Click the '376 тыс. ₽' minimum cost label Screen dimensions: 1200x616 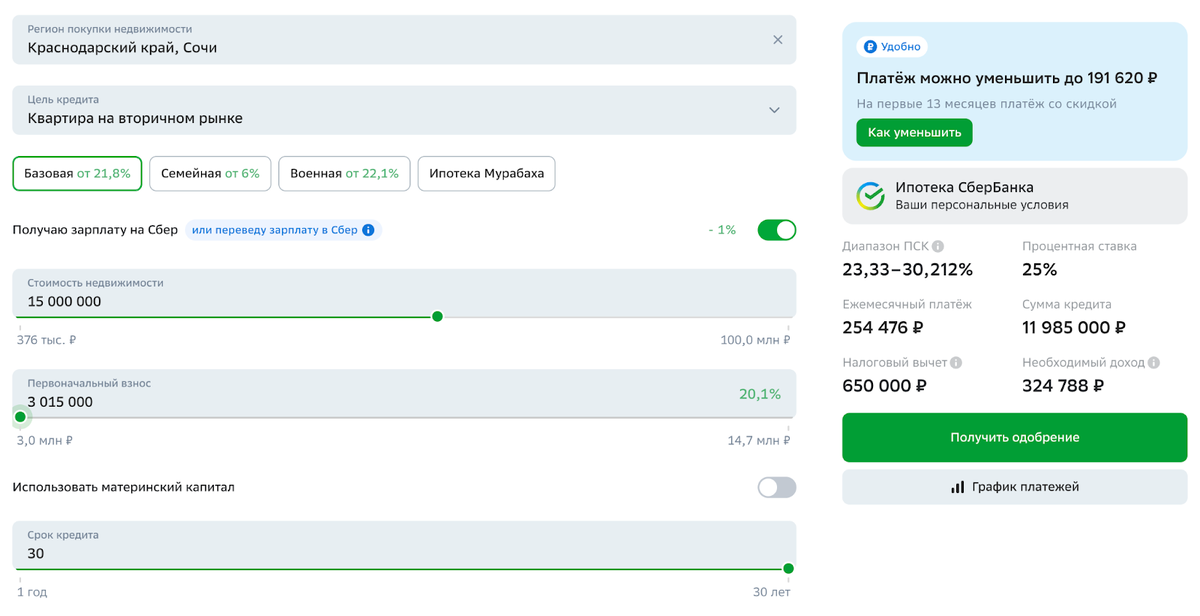click(47, 340)
